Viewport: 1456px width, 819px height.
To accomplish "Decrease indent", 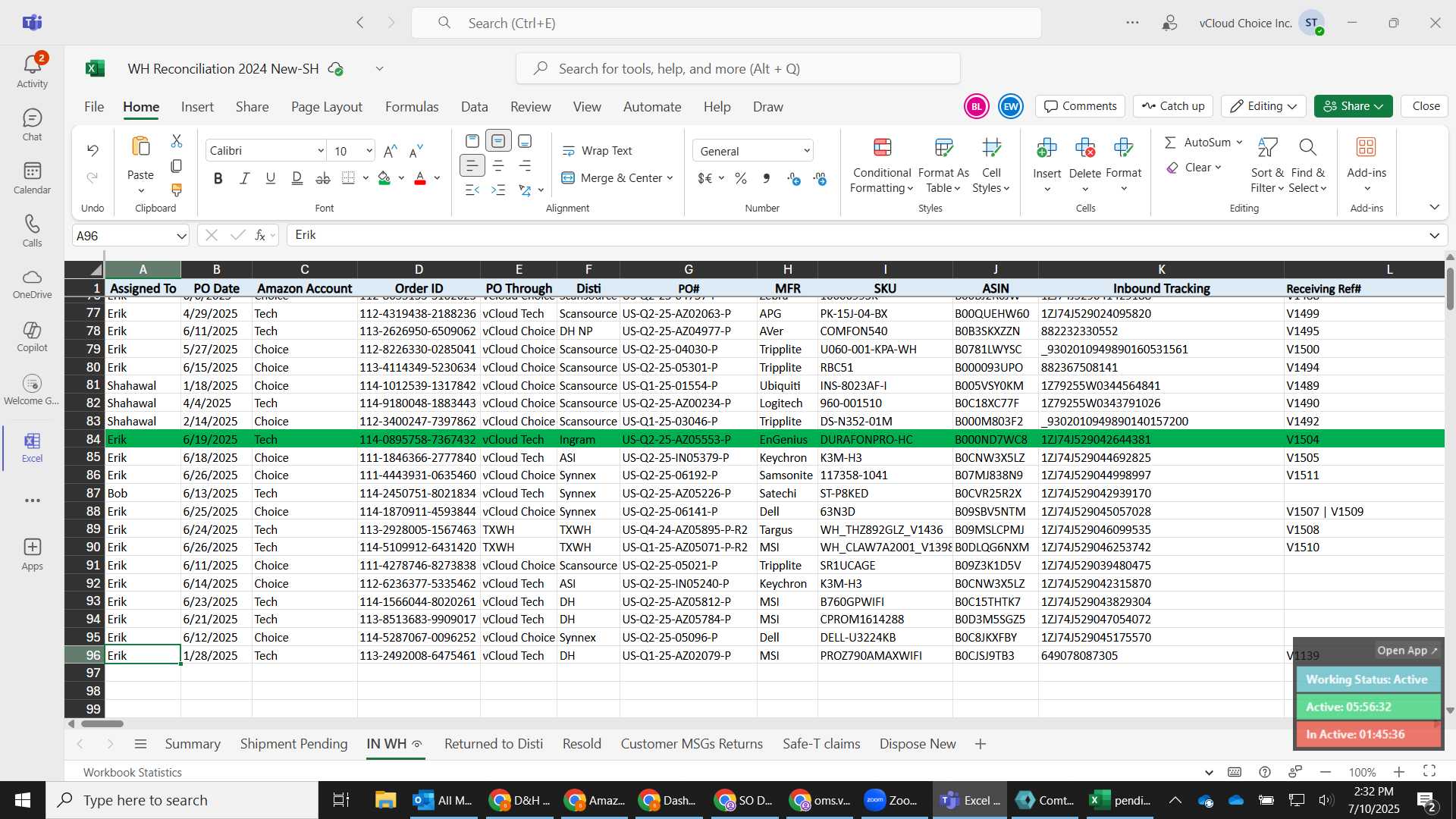I will [x=472, y=190].
